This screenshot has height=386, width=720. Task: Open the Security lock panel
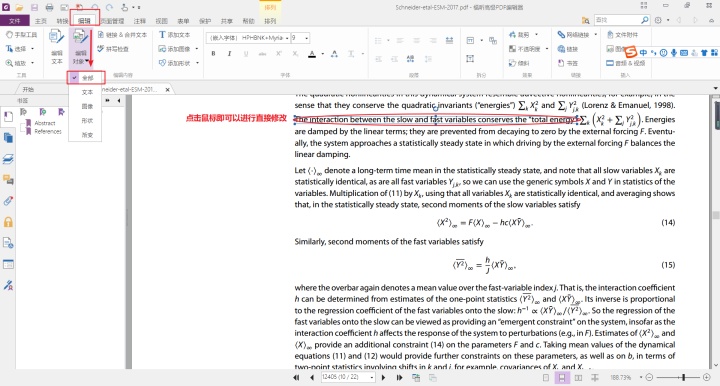pyautogui.click(x=8, y=222)
